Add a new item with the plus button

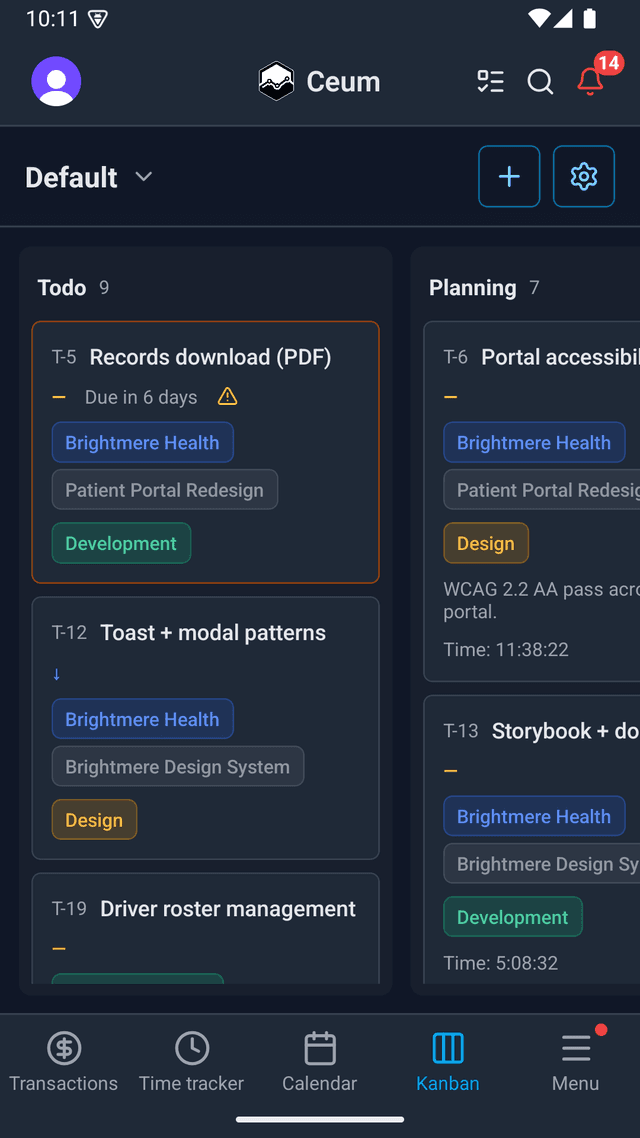(509, 176)
